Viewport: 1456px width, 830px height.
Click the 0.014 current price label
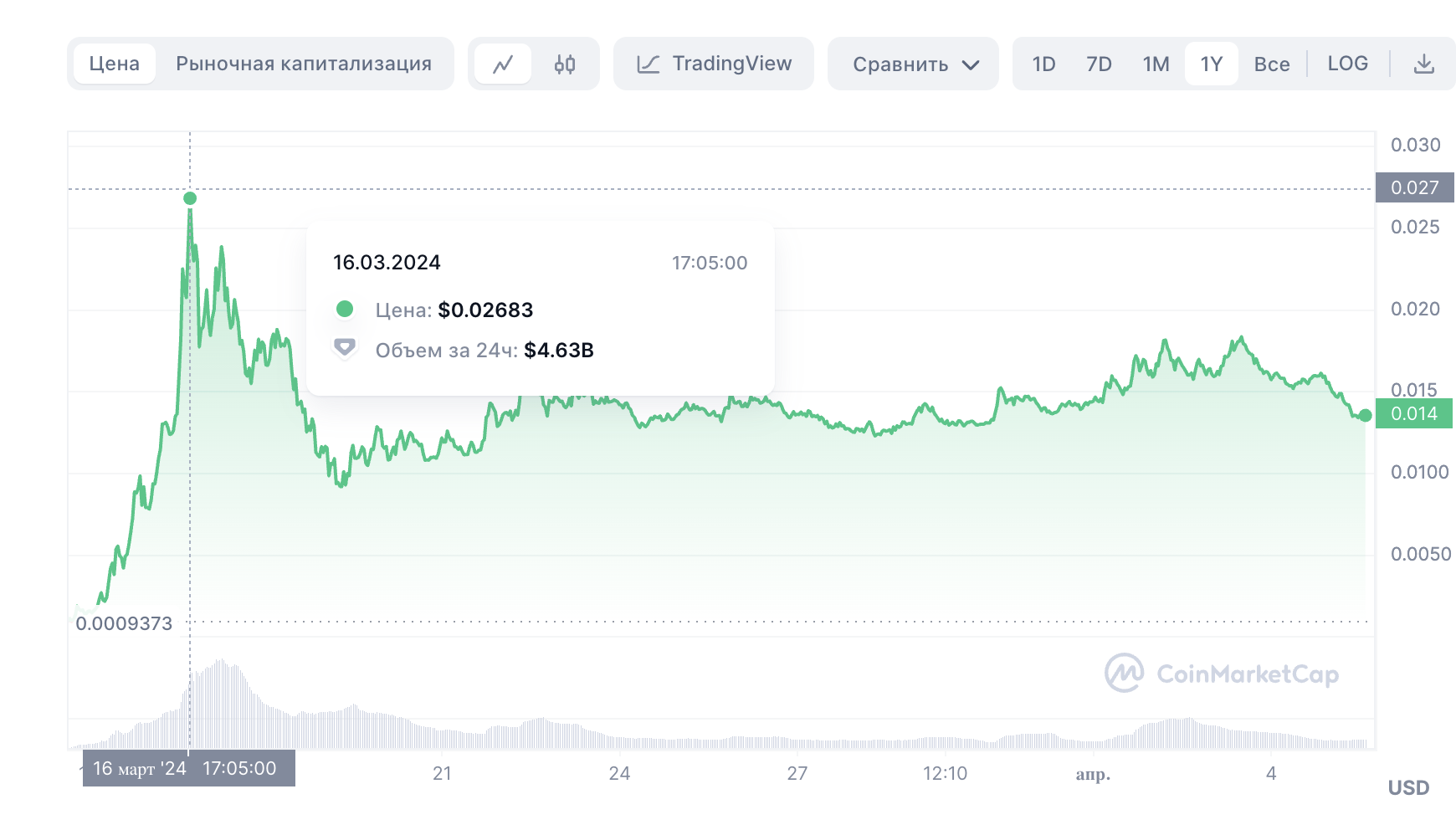pyautogui.click(x=1414, y=413)
